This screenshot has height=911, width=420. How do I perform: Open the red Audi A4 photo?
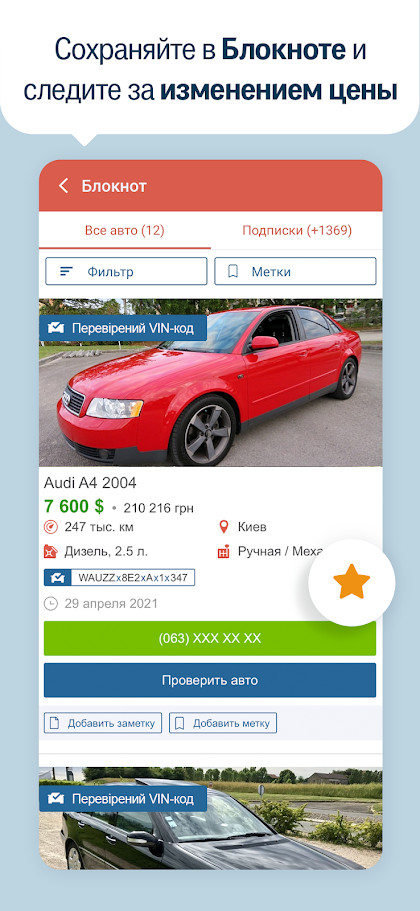click(210, 382)
